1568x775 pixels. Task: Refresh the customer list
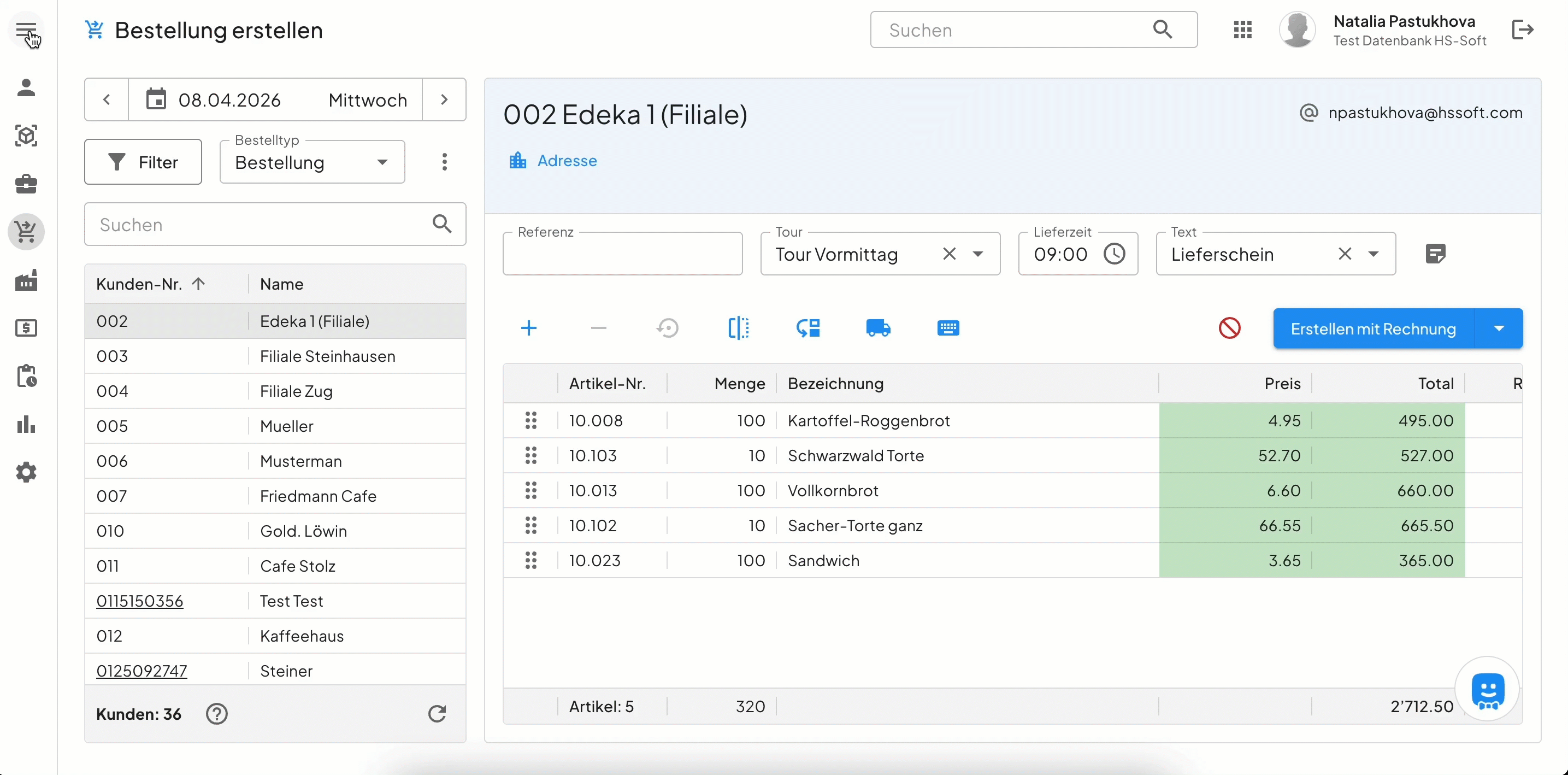pos(437,713)
